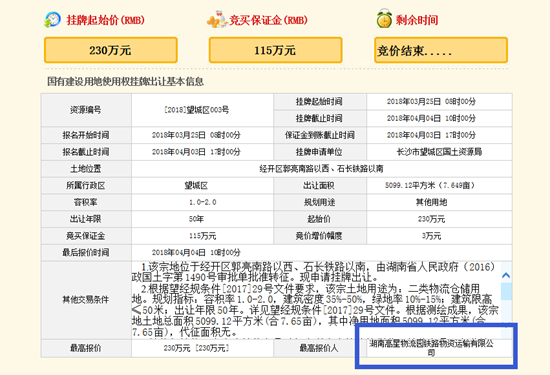Select the 望城区 value beside 所属行政区
Screen dimensions: 550x375
click(x=196, y=186)
